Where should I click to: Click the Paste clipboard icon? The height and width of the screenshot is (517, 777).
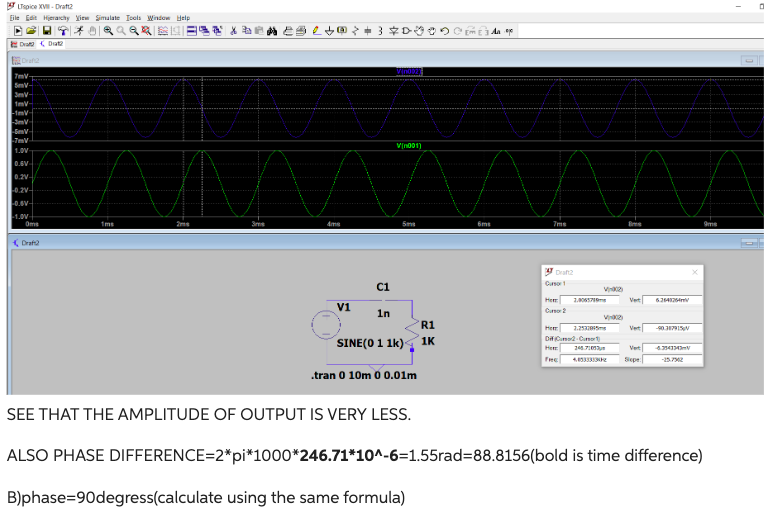[x=259, y=31]
